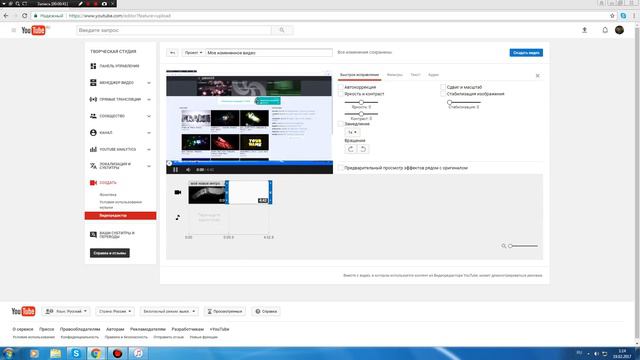Open the account avatar menu

pyautogui.click(x=619, y=30)
